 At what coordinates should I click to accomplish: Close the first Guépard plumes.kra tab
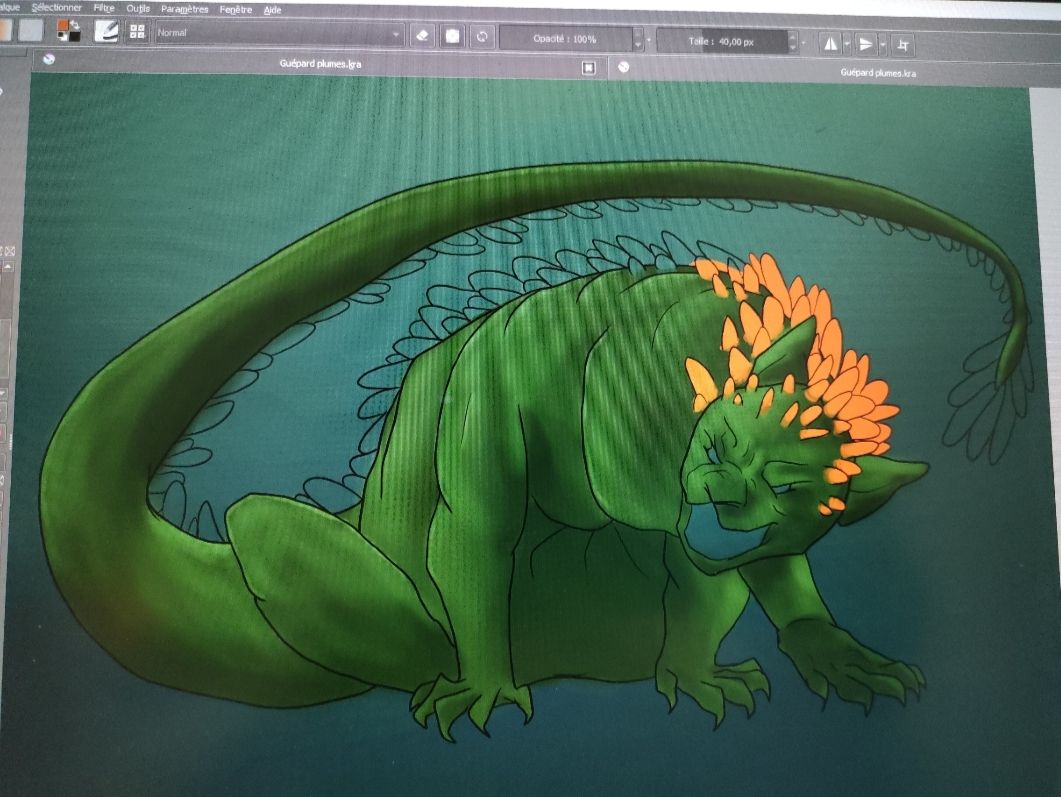pos(589,68)
